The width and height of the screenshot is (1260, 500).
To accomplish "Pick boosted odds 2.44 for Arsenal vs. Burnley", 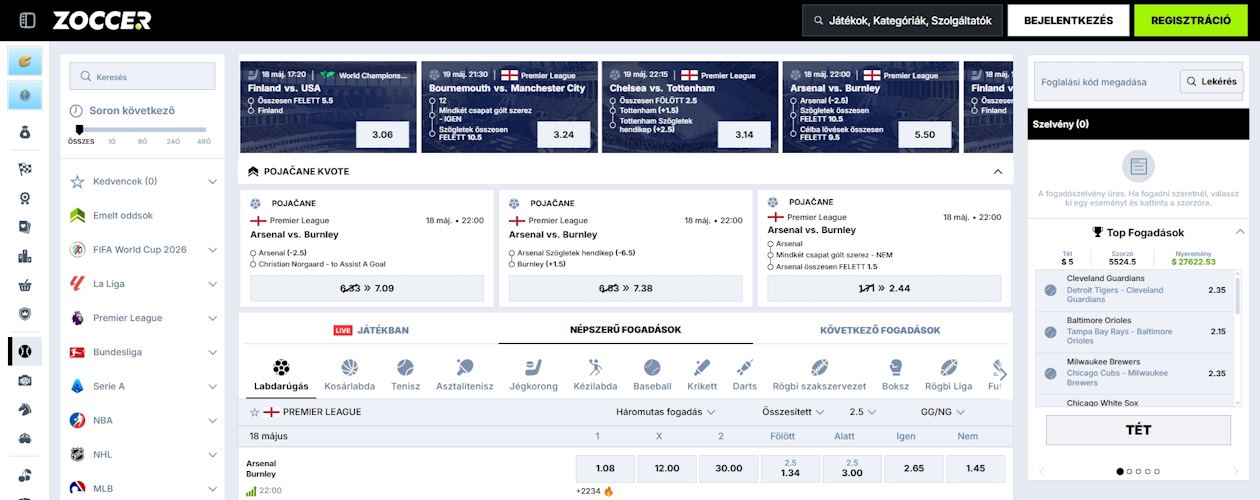I will point(885,288).
